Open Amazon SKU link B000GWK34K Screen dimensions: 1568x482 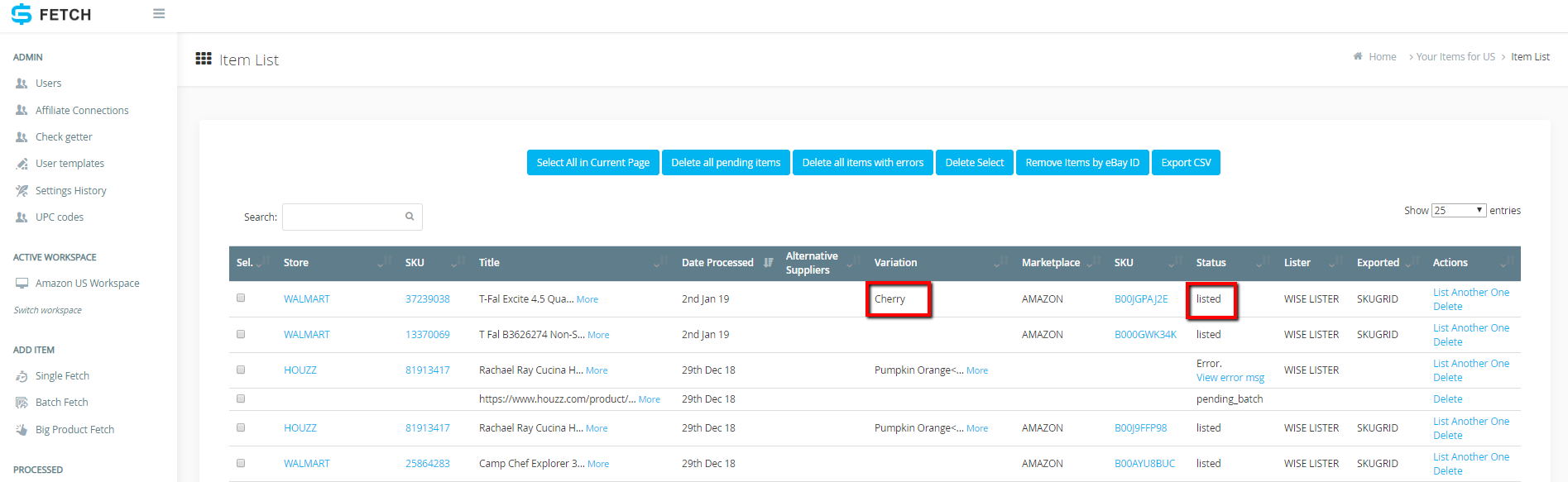[1145, 335]
